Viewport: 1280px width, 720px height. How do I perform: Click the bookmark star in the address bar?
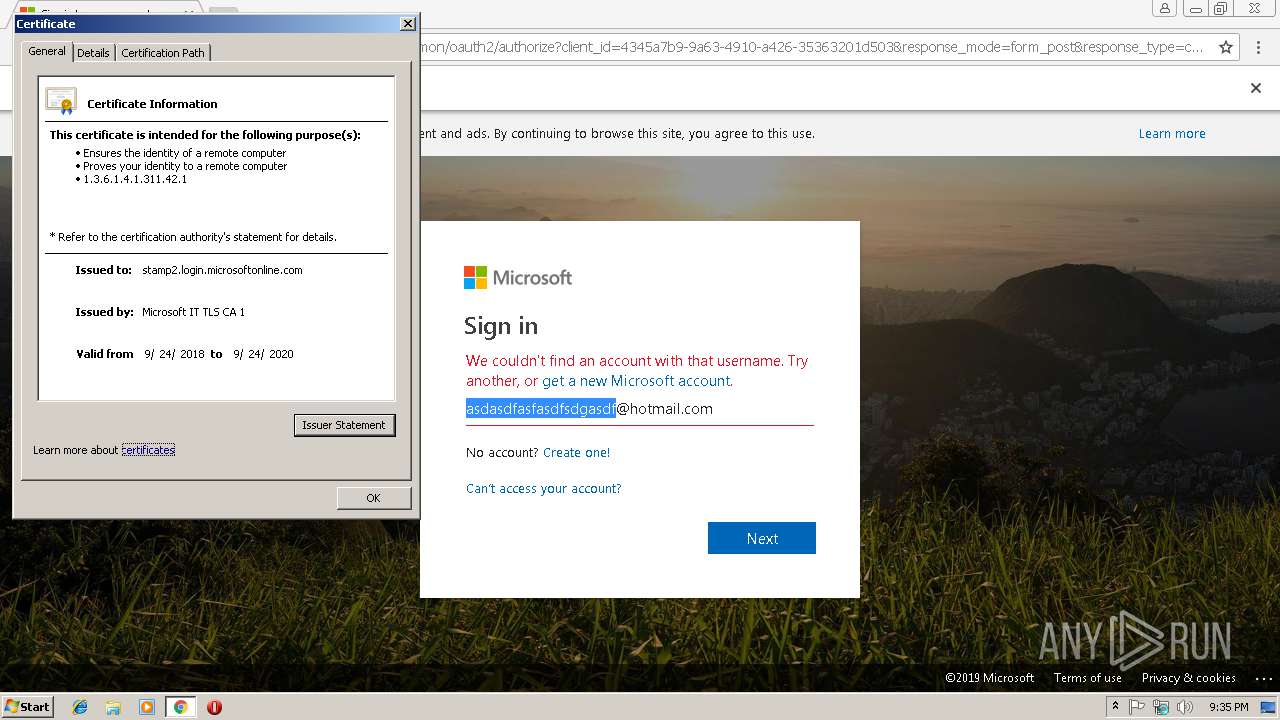click(1226, 47)
